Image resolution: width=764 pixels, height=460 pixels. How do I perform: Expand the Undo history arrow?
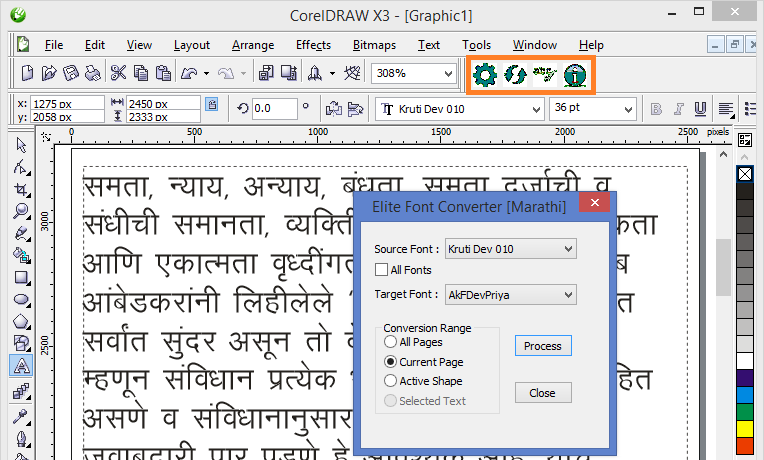tap(207, 74)
